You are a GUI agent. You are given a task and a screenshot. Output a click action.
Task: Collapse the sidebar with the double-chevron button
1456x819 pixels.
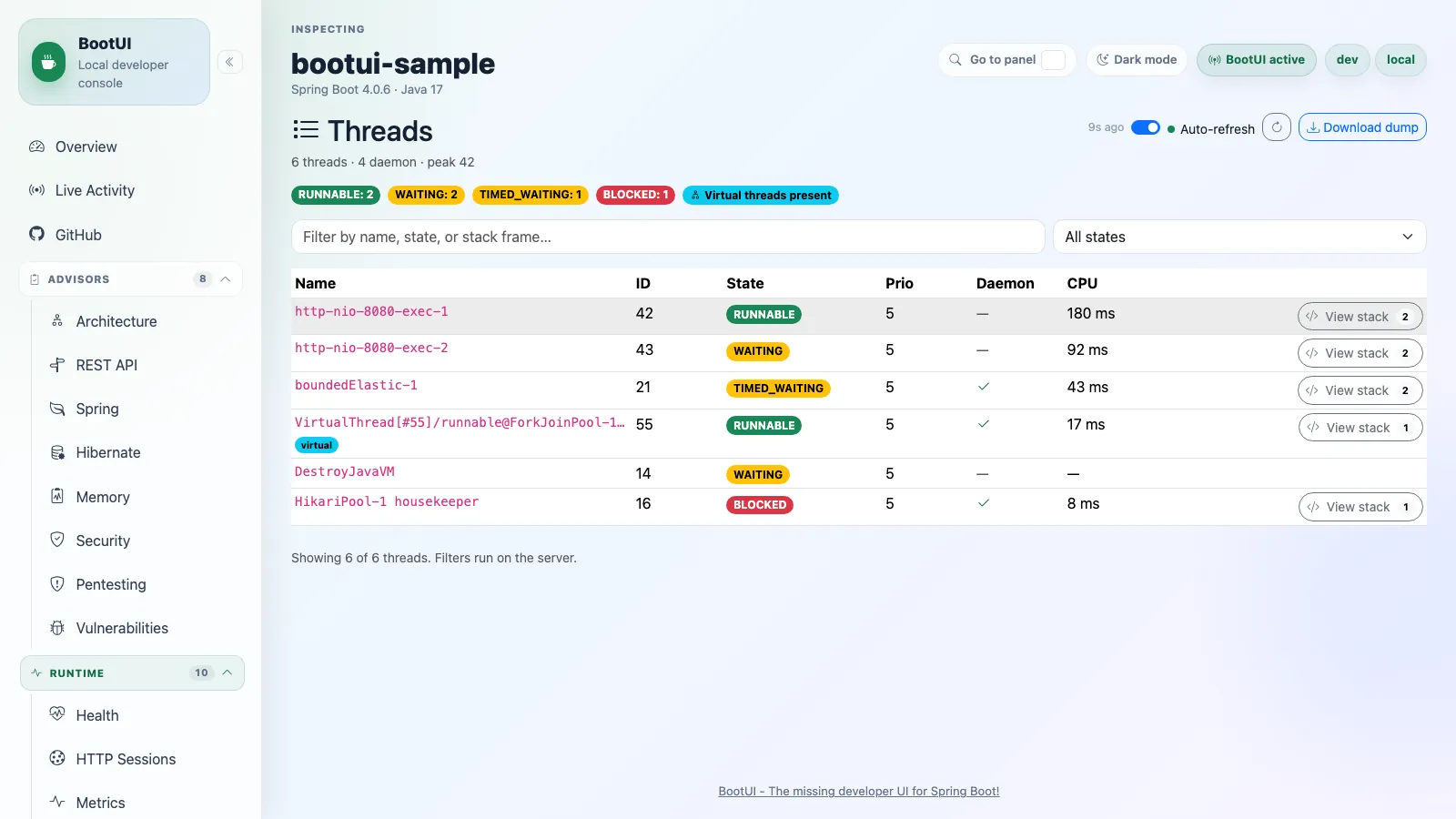[229, 62]
